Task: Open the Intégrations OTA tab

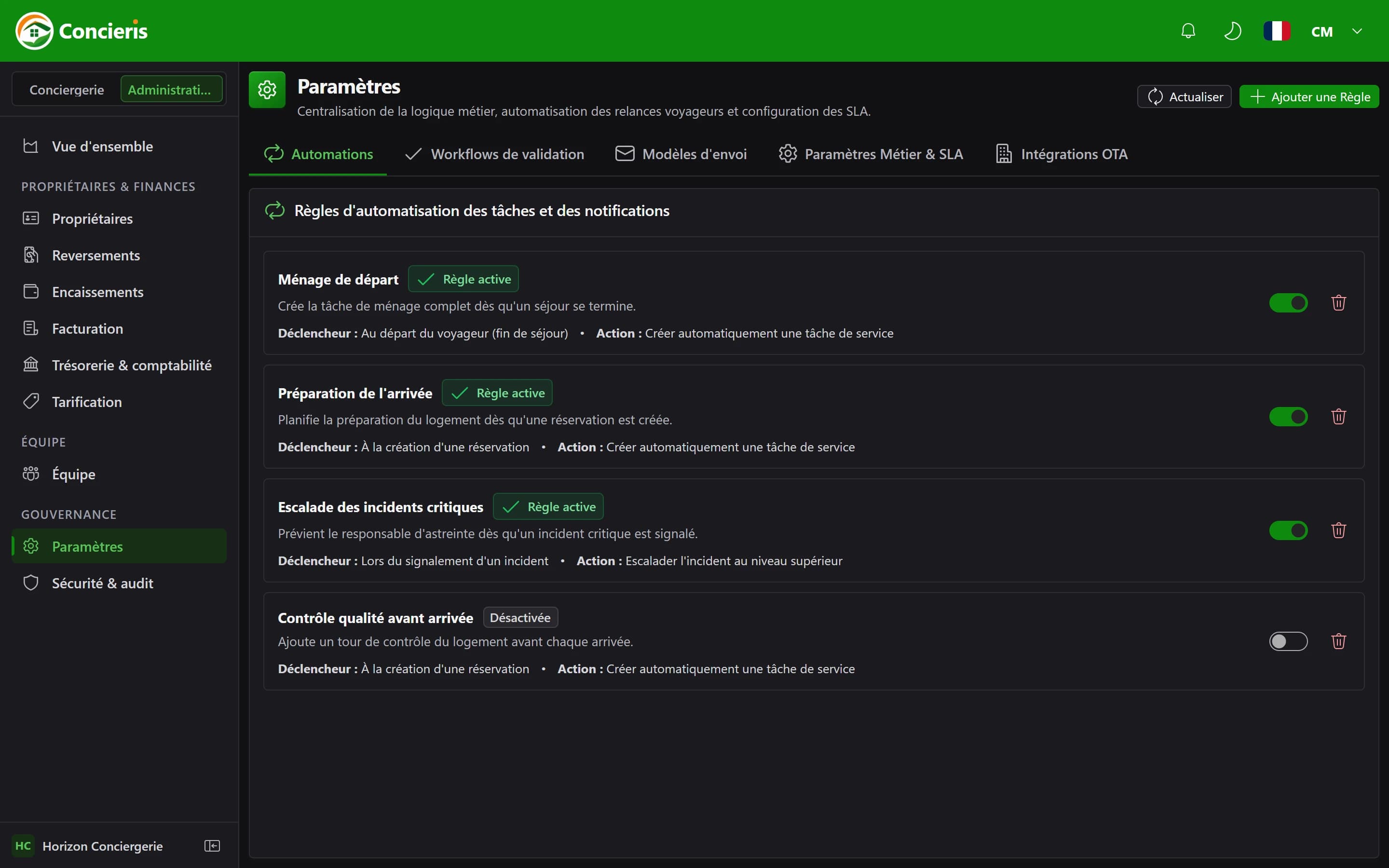Action: click(1061, 154)
